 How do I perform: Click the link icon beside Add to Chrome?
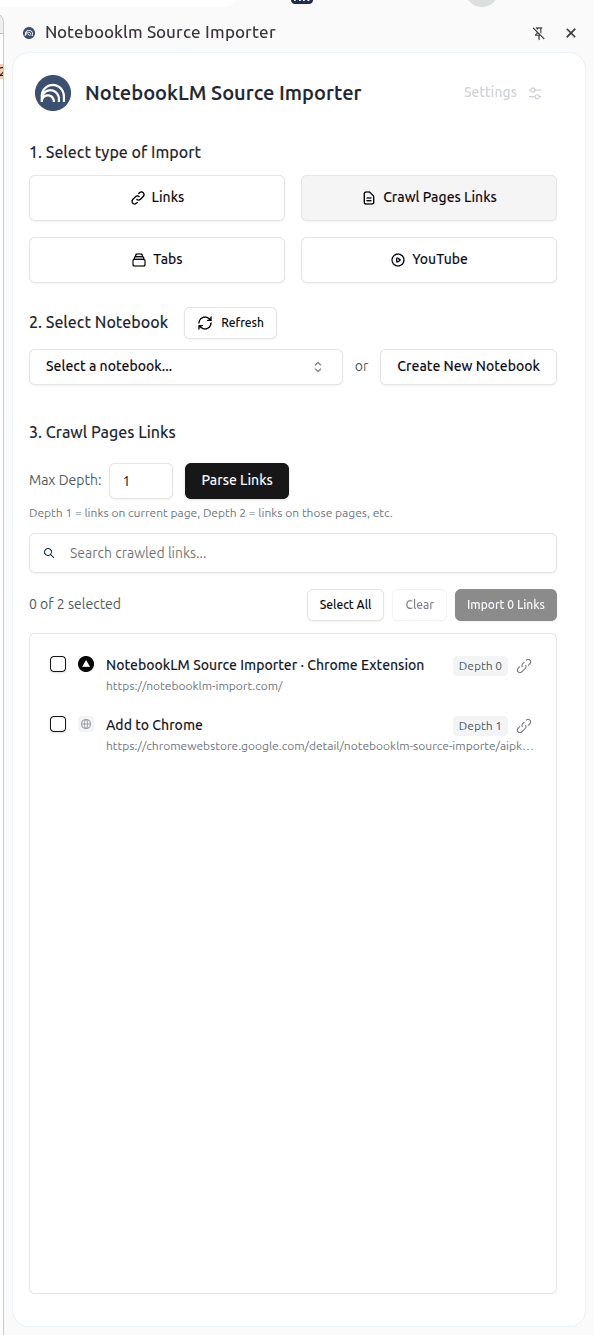523,725
